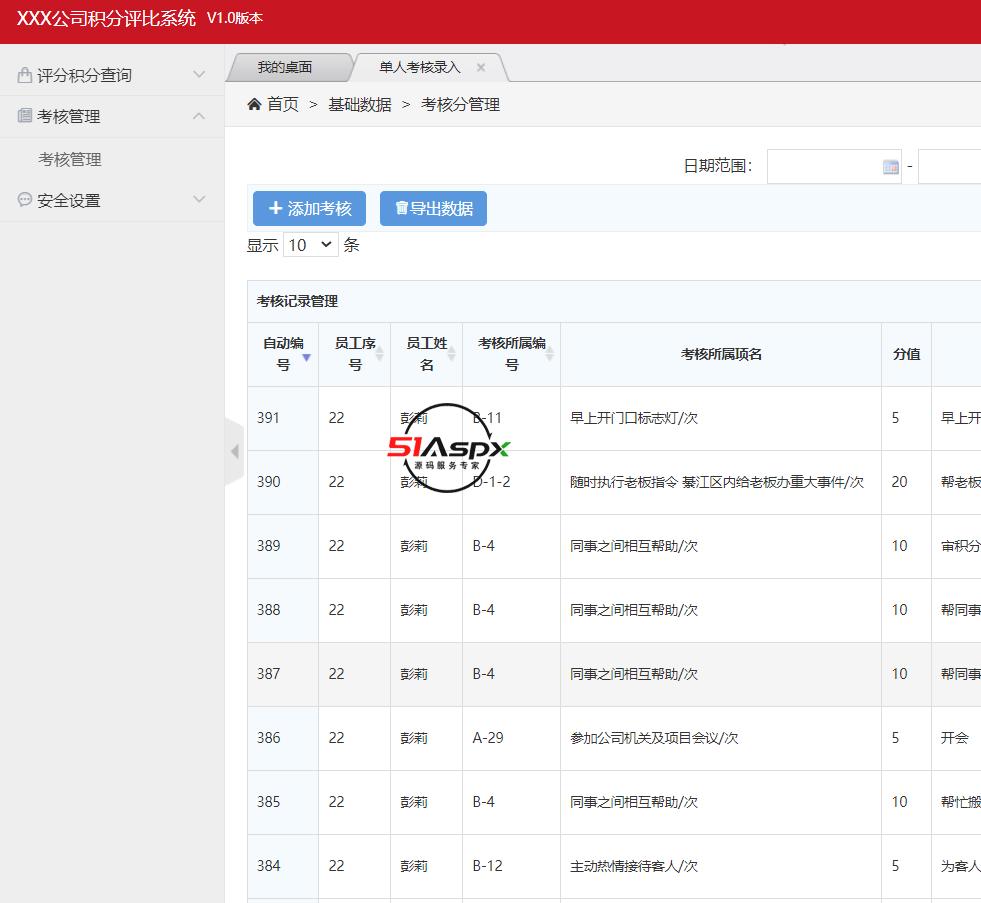Viewport: 981px width, 903px height.
Task: Click the 考核所属项名 column header
Action: [721, 354]
